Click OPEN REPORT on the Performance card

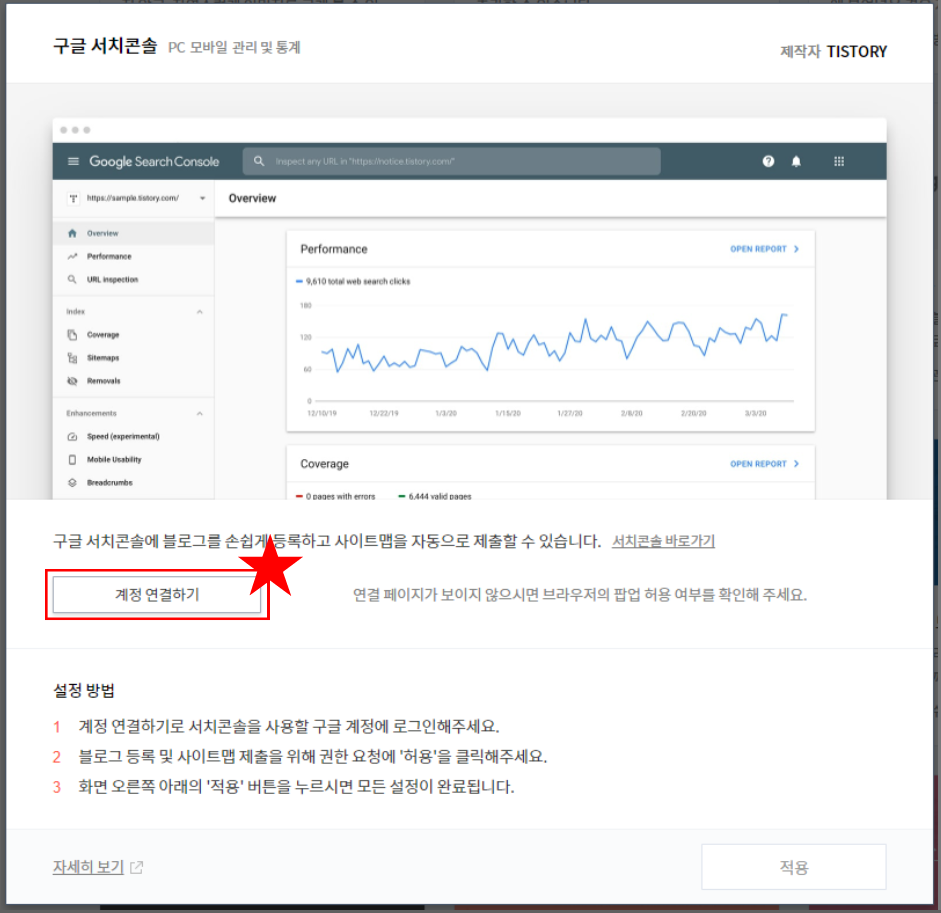(764, 249)
